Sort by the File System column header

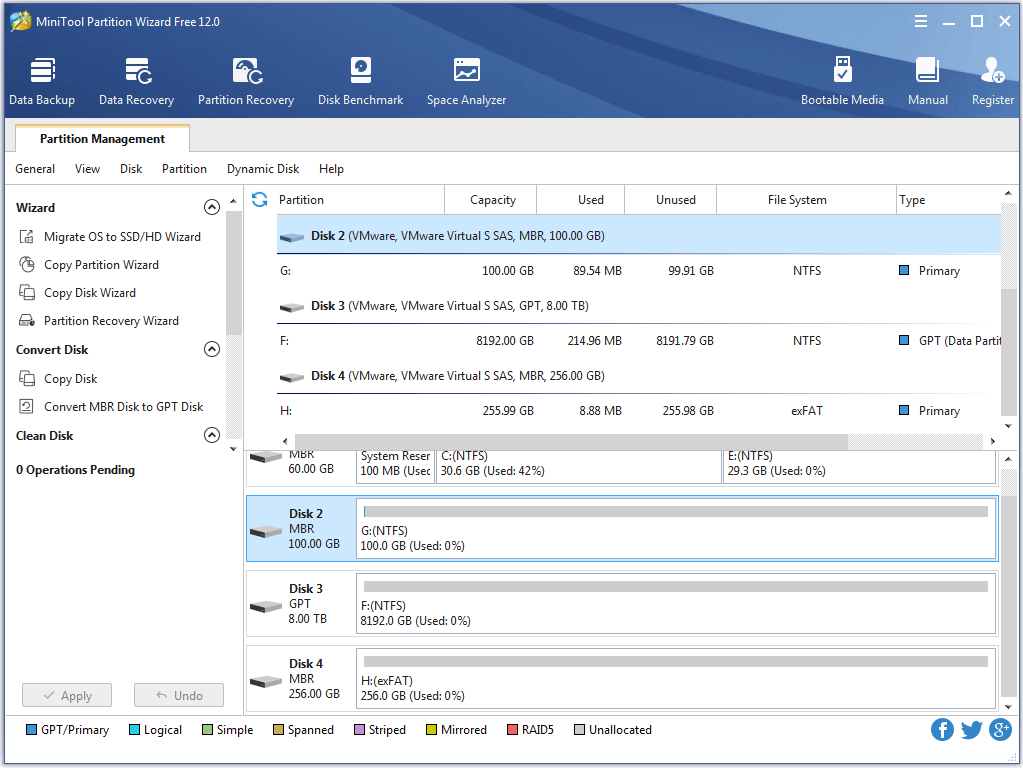[806, 200]
